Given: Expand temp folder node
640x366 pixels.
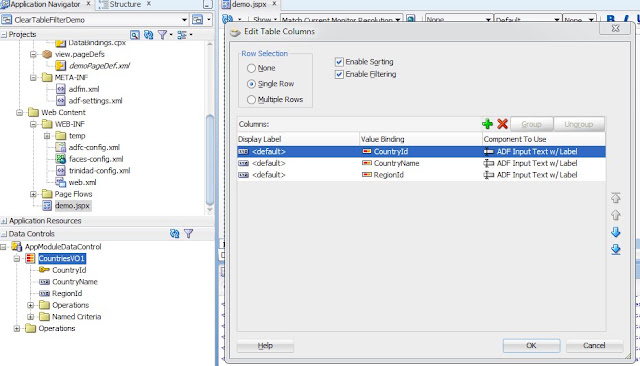Looking at the screenshot, I should click(x=47, y=136).
